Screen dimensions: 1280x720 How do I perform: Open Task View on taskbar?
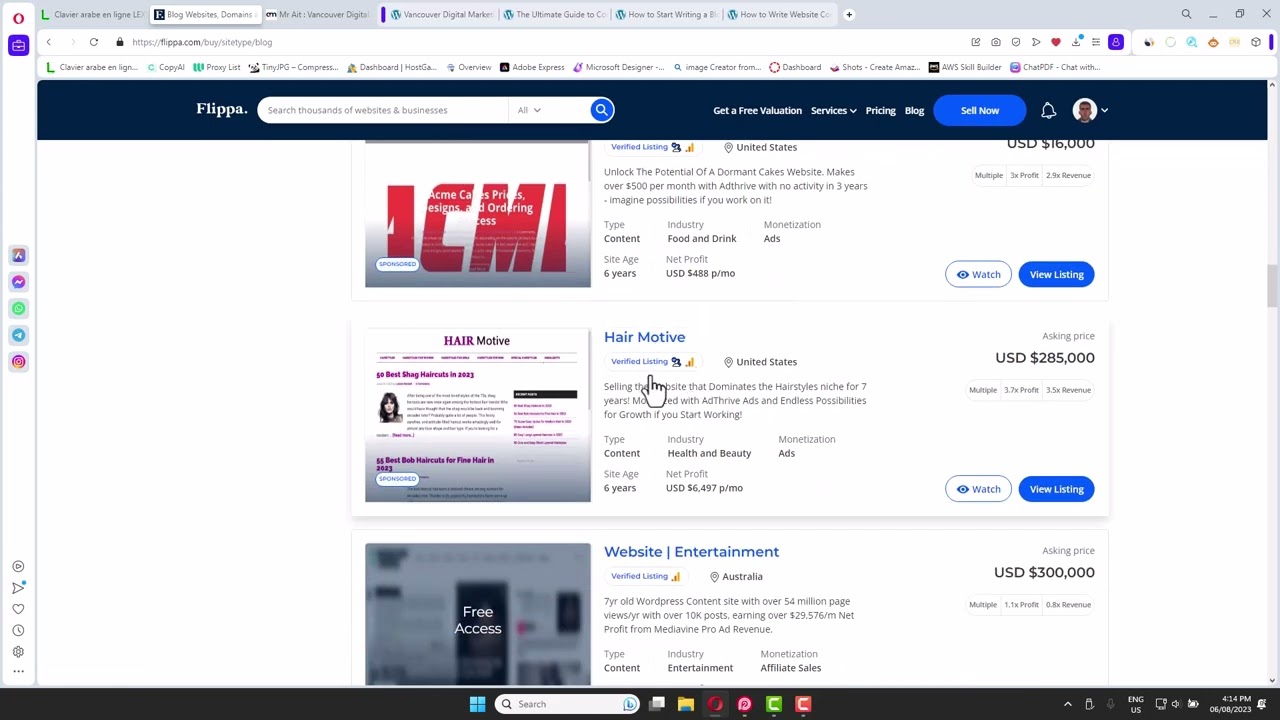pyautogui.click(x=656, y=704)
